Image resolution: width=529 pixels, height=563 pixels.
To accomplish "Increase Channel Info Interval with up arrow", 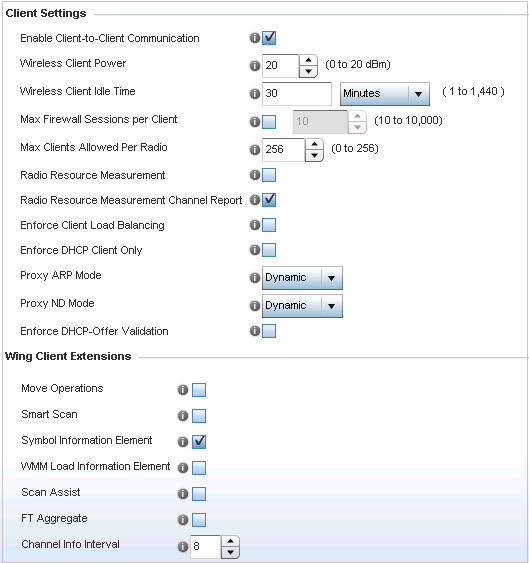I will 230,541.
